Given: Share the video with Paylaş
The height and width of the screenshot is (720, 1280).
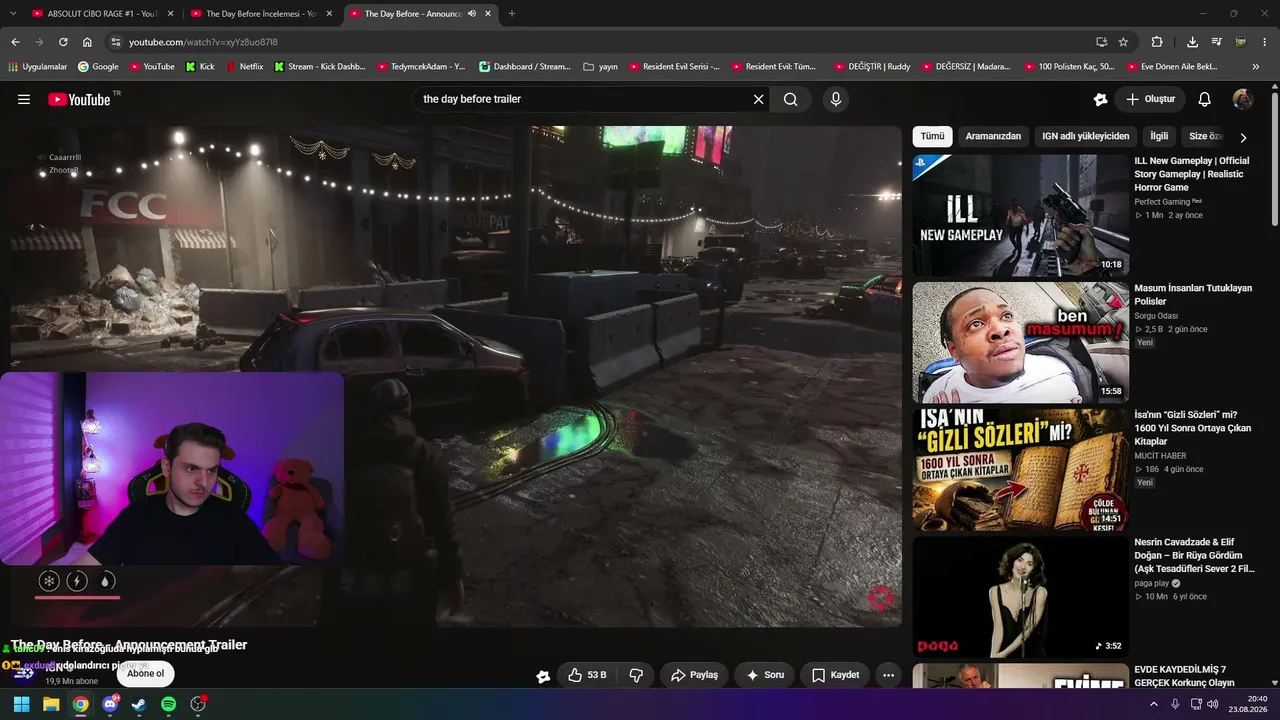Looking at the screenshot, I should click(x=694, y=675).
